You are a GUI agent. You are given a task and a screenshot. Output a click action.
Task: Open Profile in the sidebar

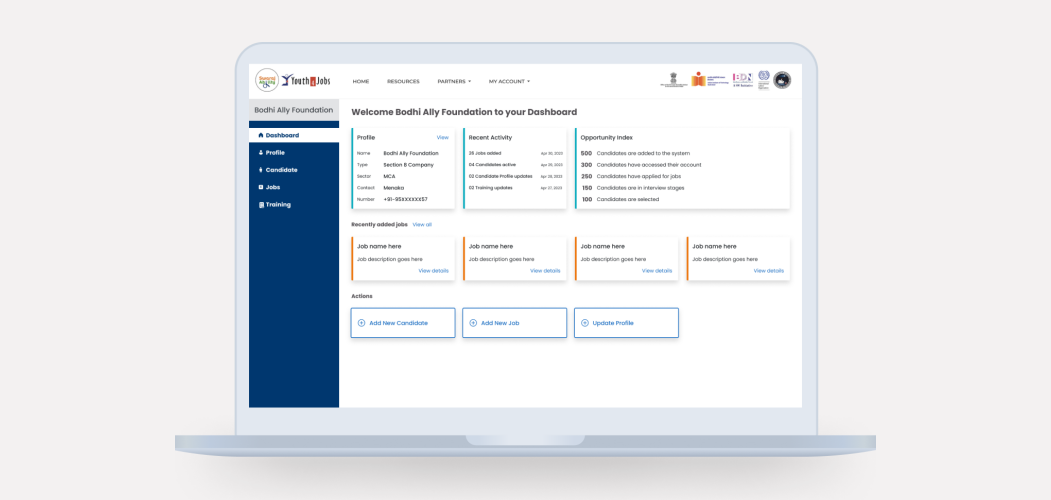294,153
